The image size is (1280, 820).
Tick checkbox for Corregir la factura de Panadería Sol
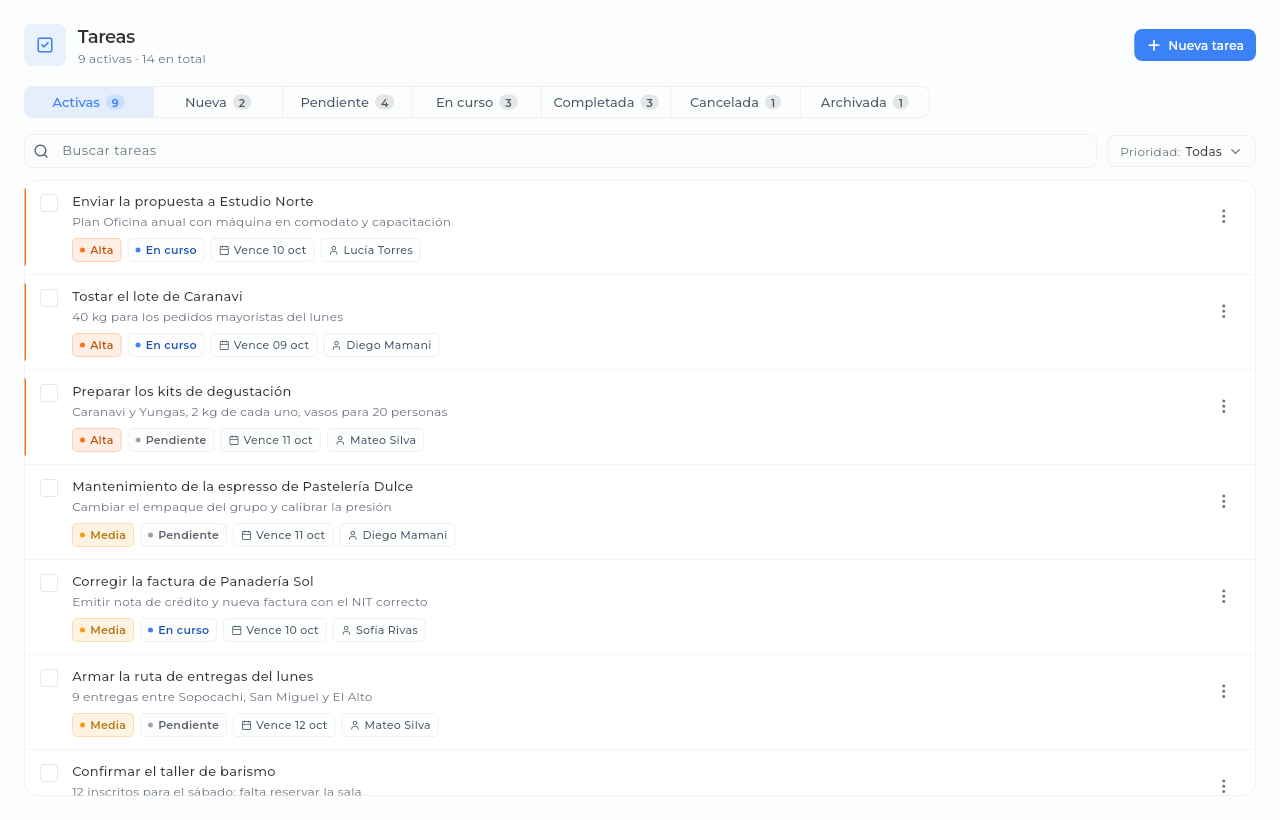pyautogui.click(x=49, y=583)
